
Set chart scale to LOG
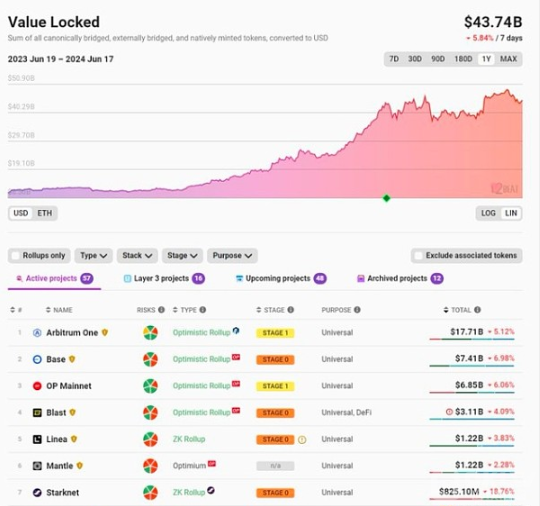point(488,213)
